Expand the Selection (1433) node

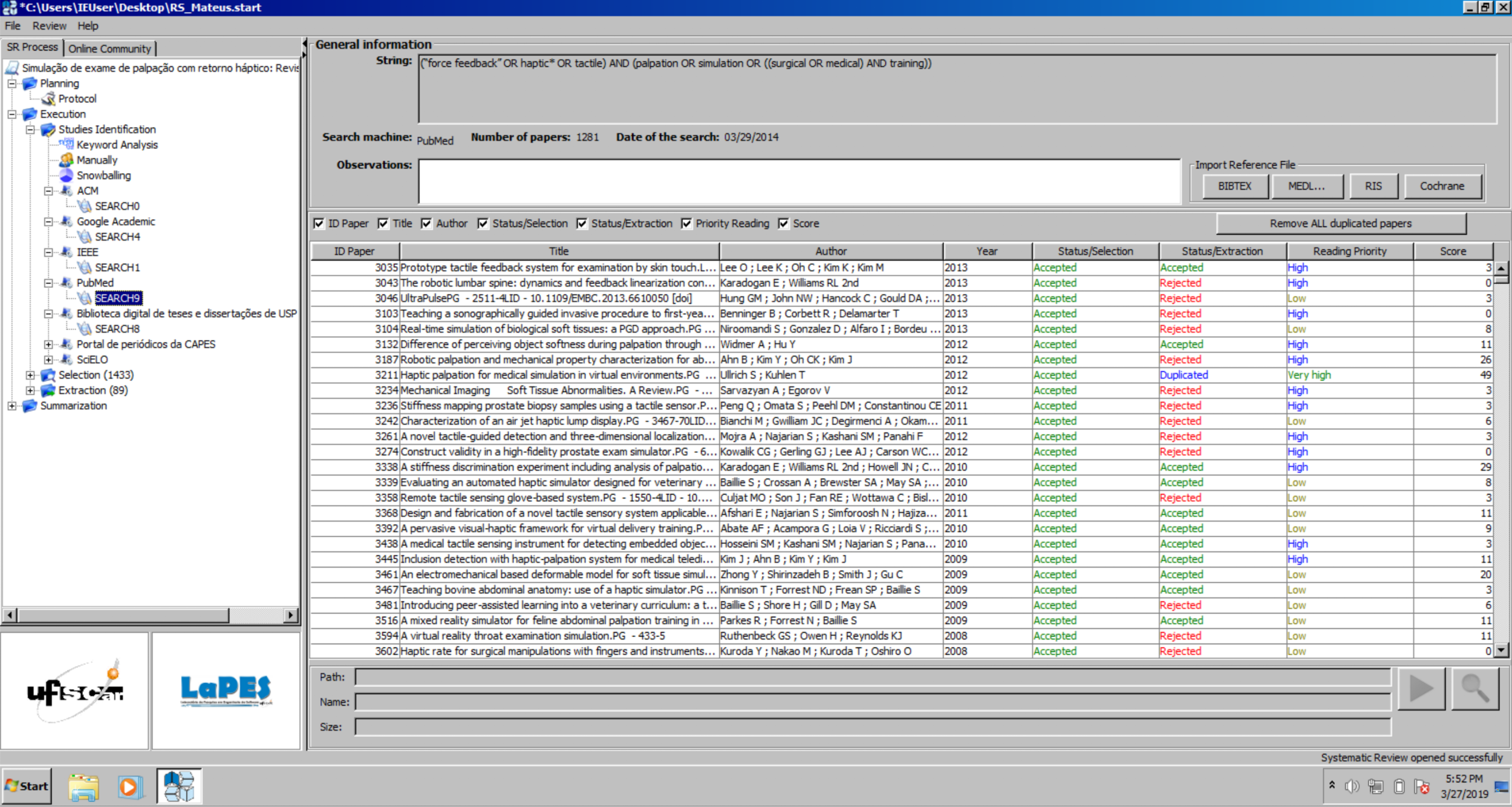(x=30, y=375)
